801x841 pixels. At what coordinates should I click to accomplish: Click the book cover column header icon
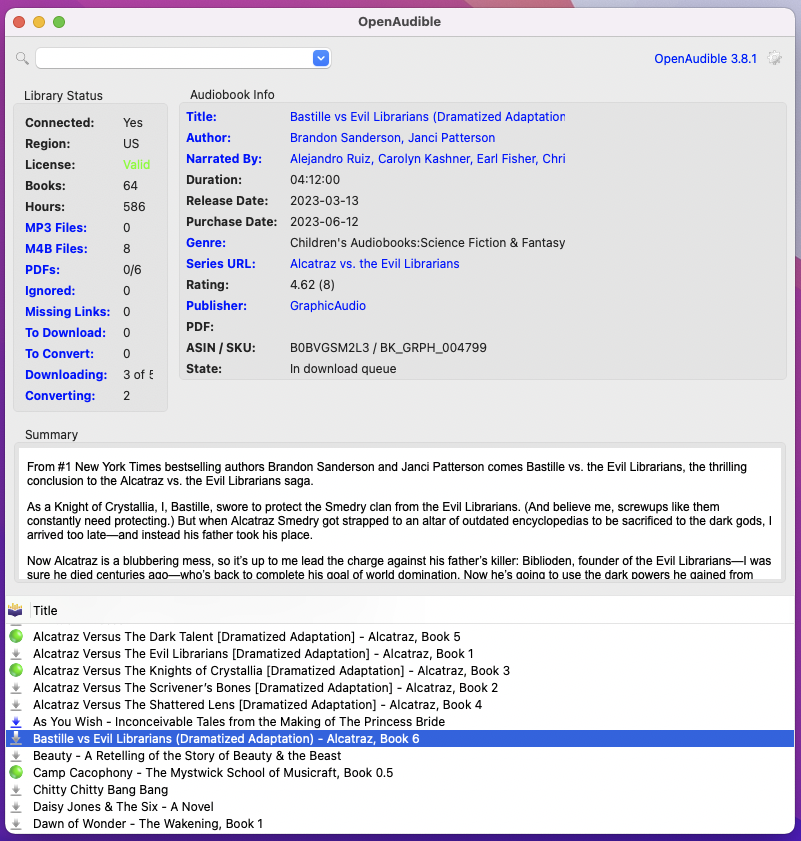(15, 610)
